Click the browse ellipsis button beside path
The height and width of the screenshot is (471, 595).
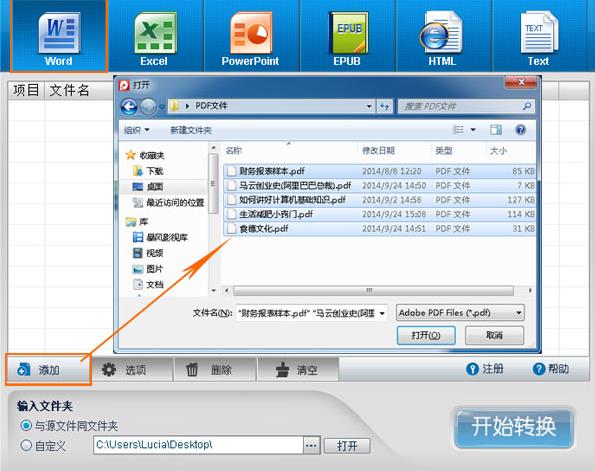click(x=312, y=445)
